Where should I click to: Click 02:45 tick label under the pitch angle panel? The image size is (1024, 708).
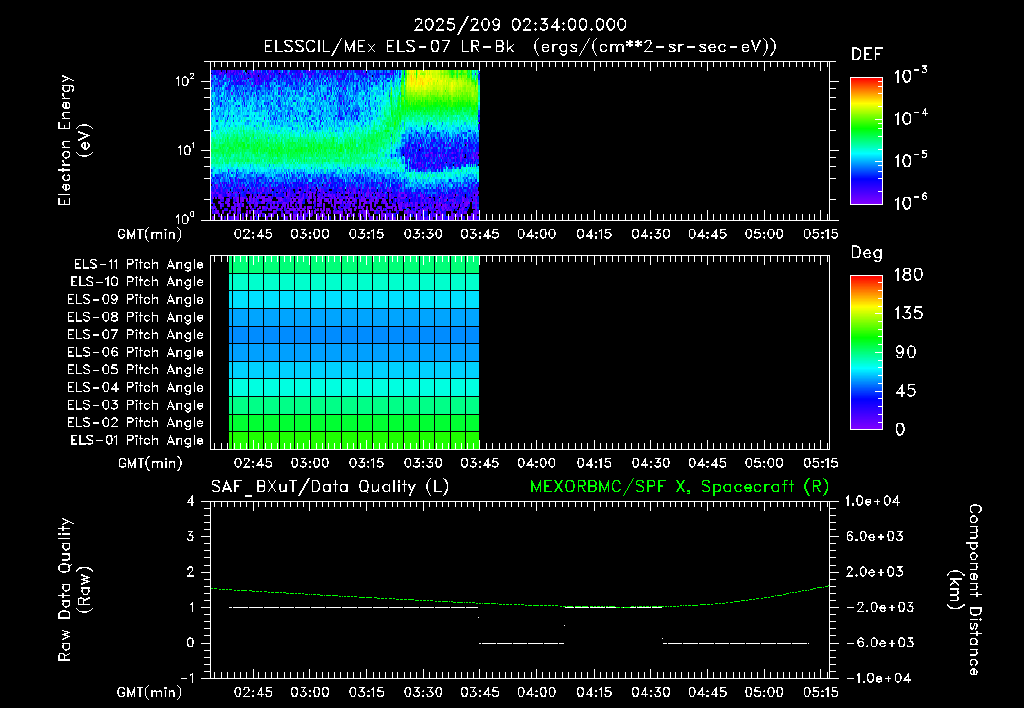[x=253, y=463]
